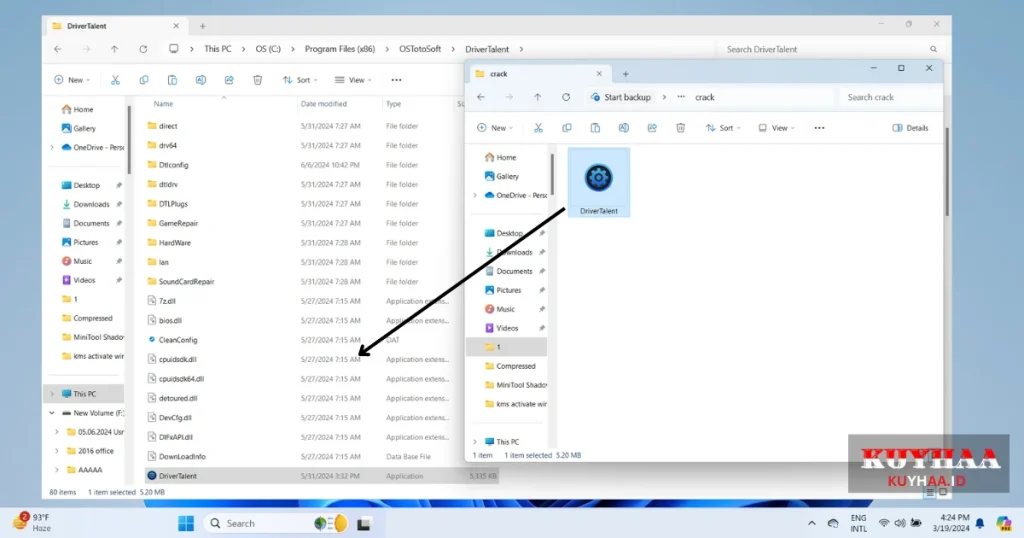Click Rename icon in crack window toolbar
1024x538 pixels.
click(624, 128)
